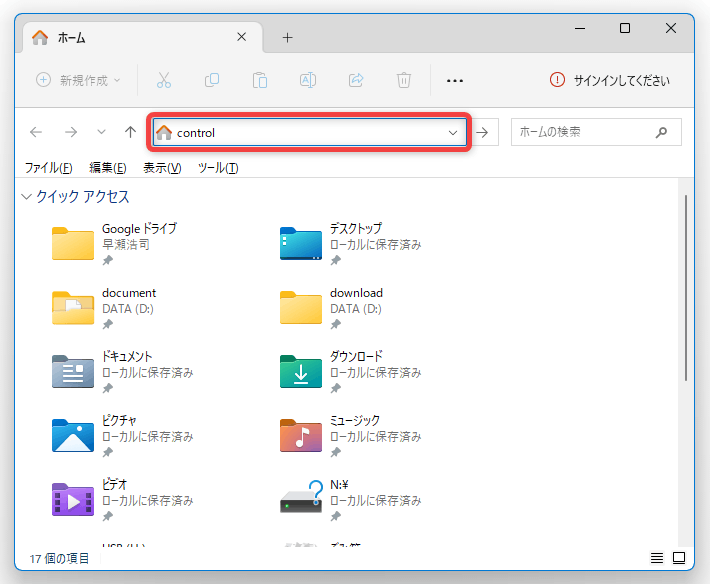Open the ツール(T) menu
Viewport: 710px width, 584px height.
click(x=218, y=168)
